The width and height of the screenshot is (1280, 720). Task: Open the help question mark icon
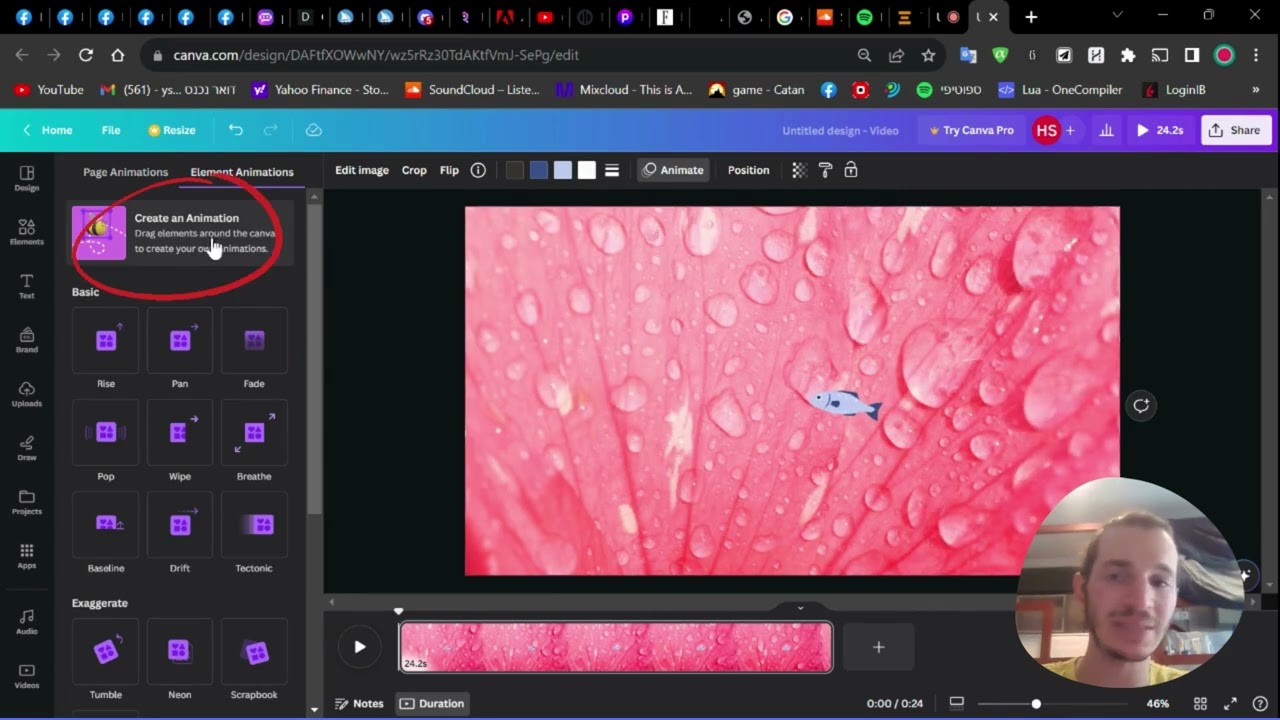click(1261, 704)
